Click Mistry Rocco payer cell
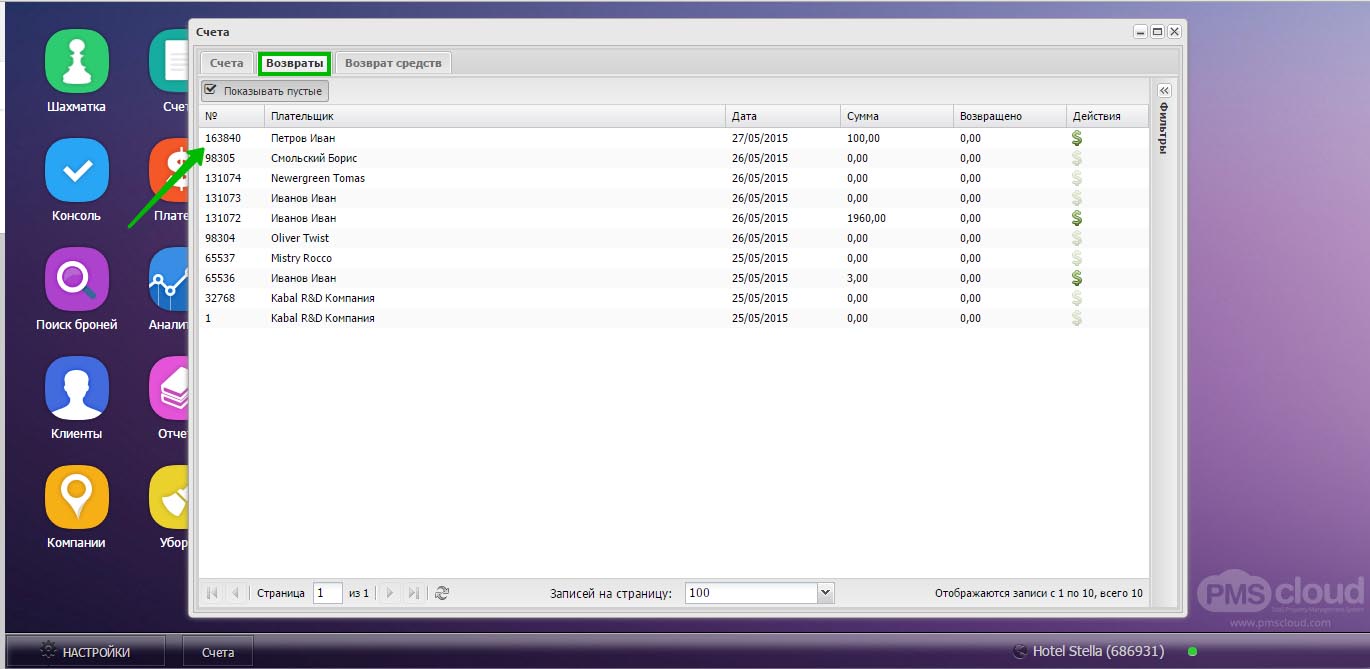This screenshot has height=669, width=1370. tap(495, 258)
